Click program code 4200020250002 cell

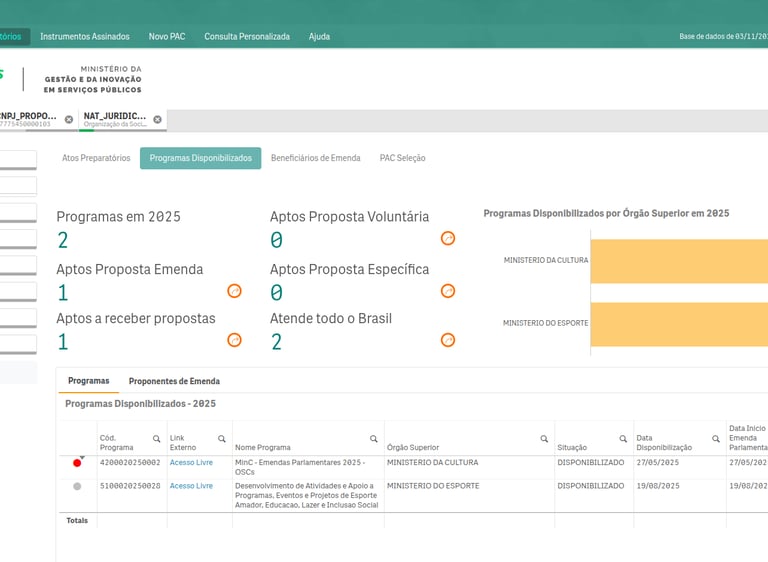click(x=130, y=463)
